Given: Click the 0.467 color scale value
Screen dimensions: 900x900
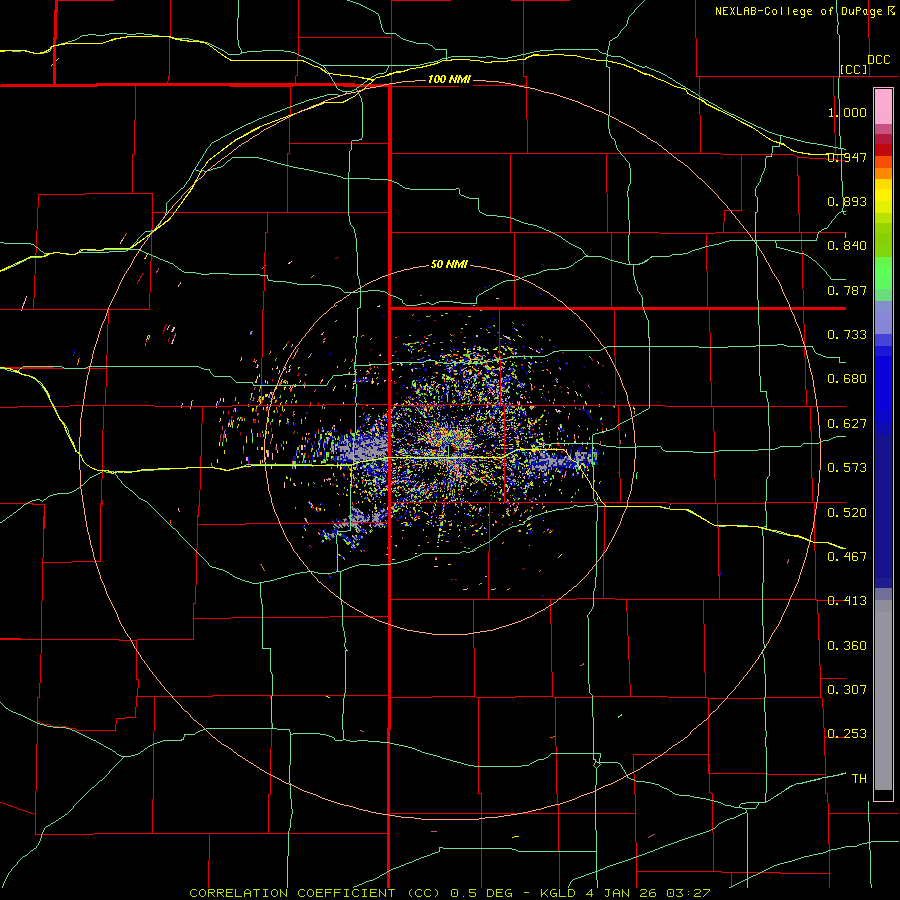Looking at the screenshot, I should tap(847, 557).
